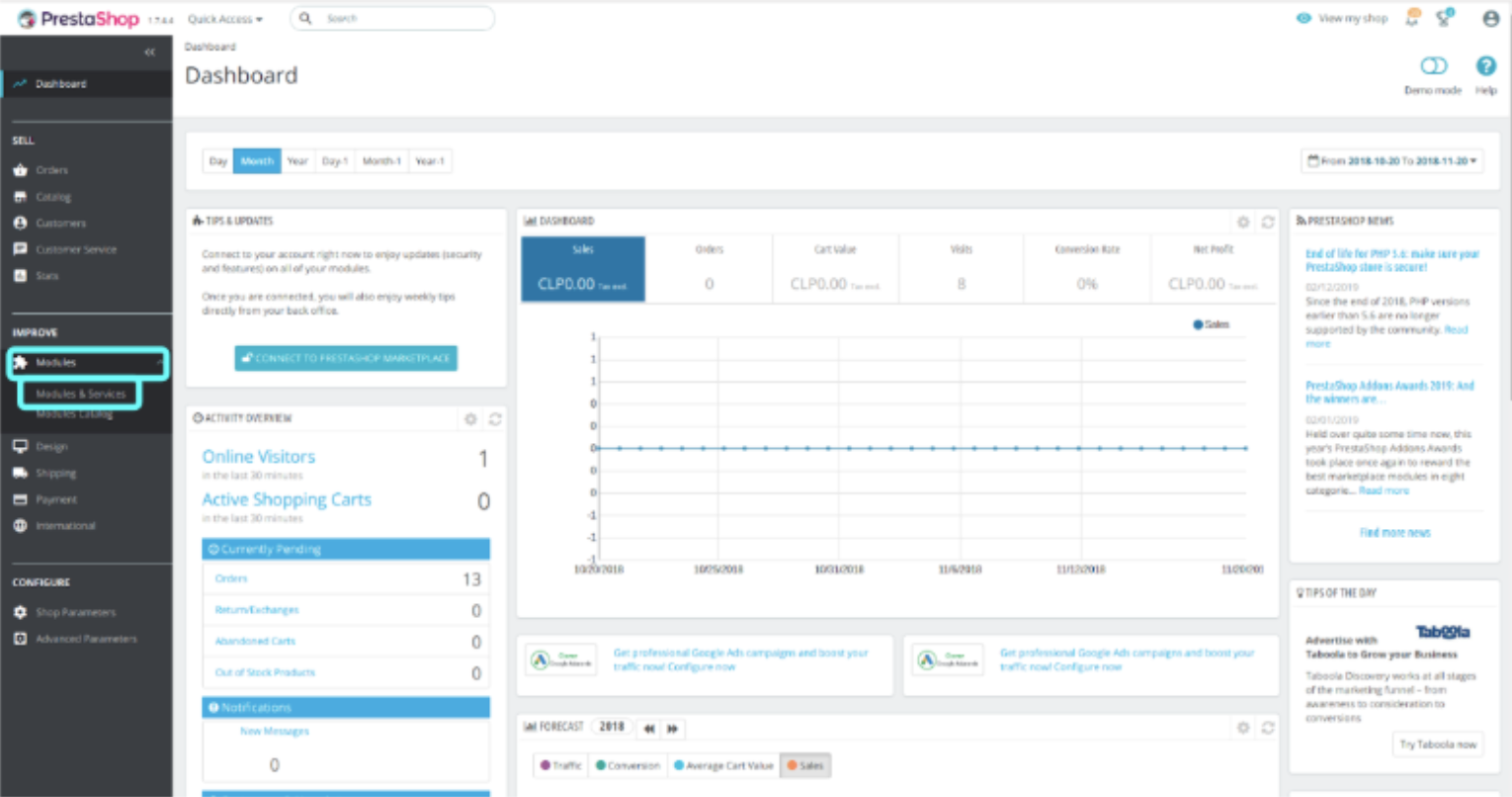This screenshot has width=1512, height=797.
Task: Select the Cart Value KPI tile
Action: (x=835, y=269)
